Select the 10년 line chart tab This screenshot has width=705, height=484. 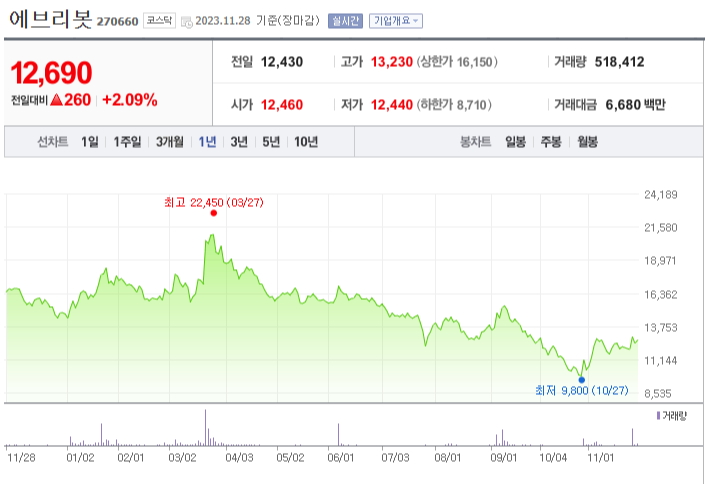[x=306, y=142]
